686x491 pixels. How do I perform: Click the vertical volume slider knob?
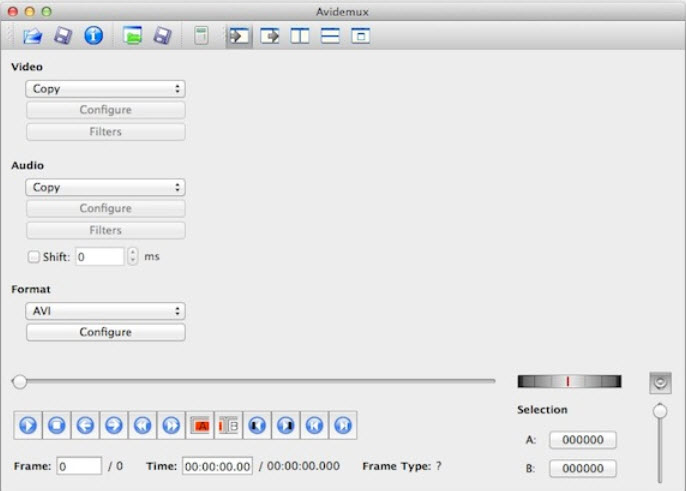pos(660,411)
